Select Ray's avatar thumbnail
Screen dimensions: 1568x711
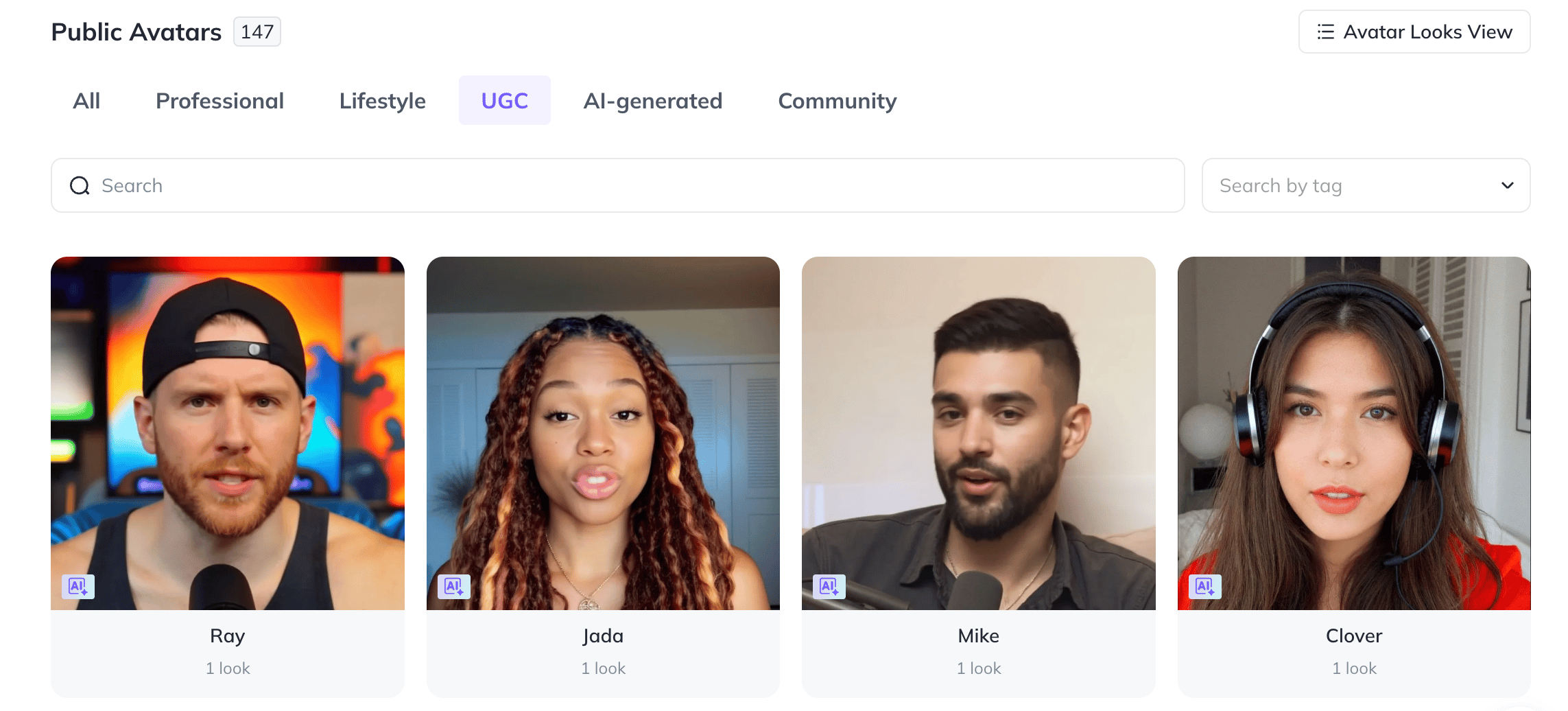pyautogui.click(x=228, y=433)
